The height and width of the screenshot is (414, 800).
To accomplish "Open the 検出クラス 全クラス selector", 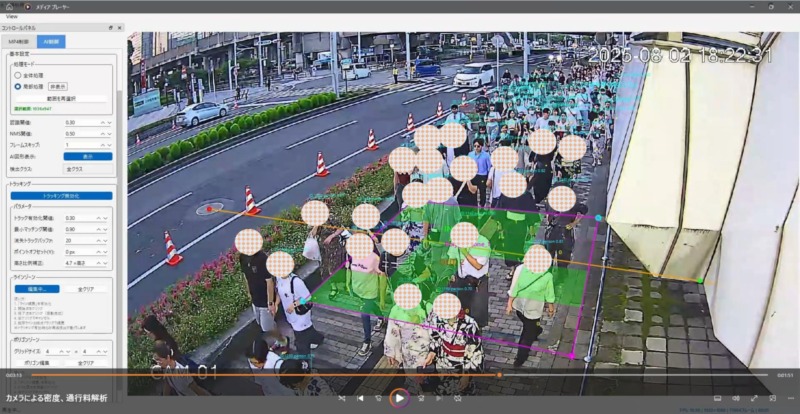I will pos(88,168).
